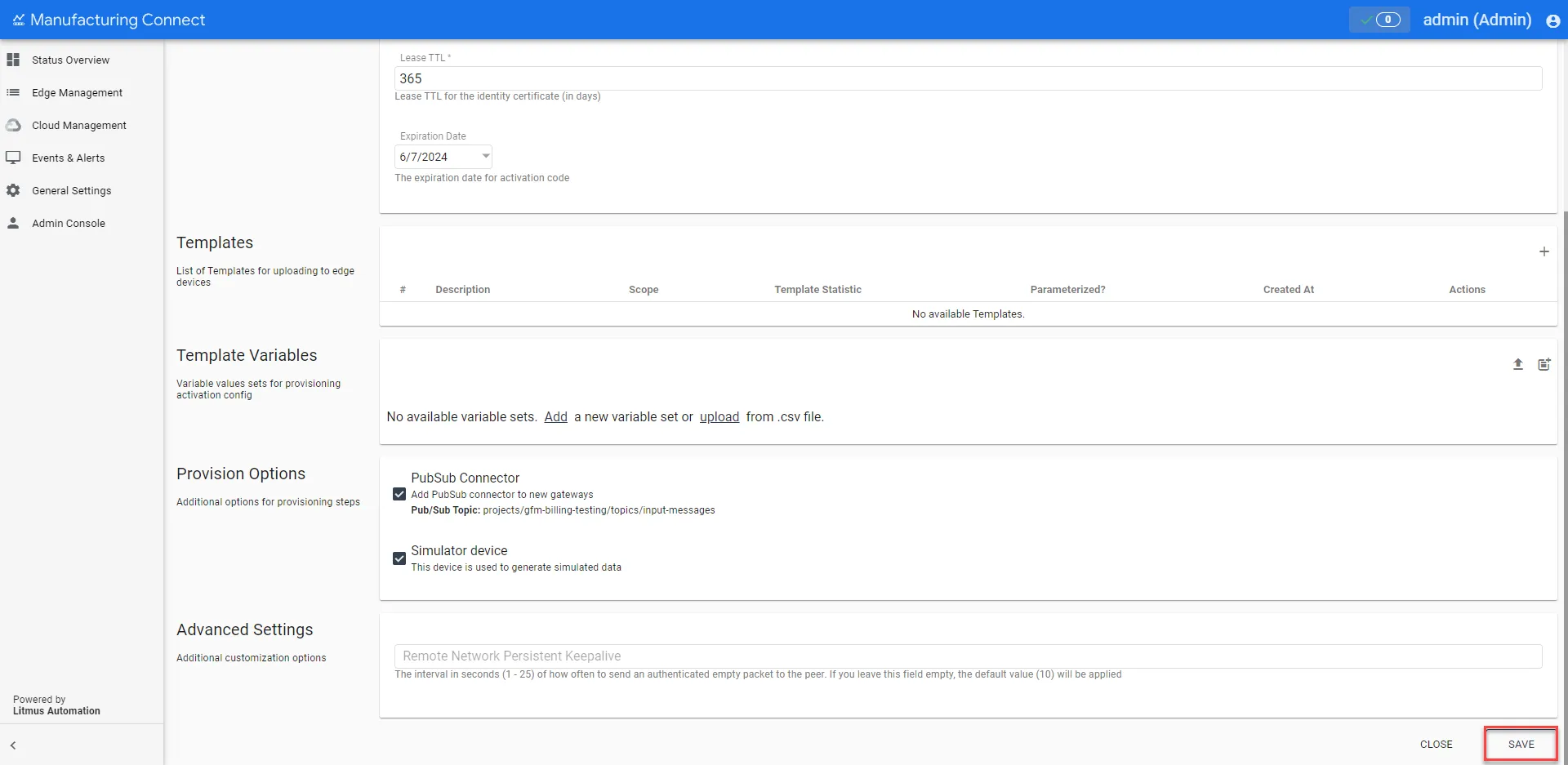The width and height of the screenshot is (1568, 765).
Task: Click the Created At column header
Action: coord(1289,289)
